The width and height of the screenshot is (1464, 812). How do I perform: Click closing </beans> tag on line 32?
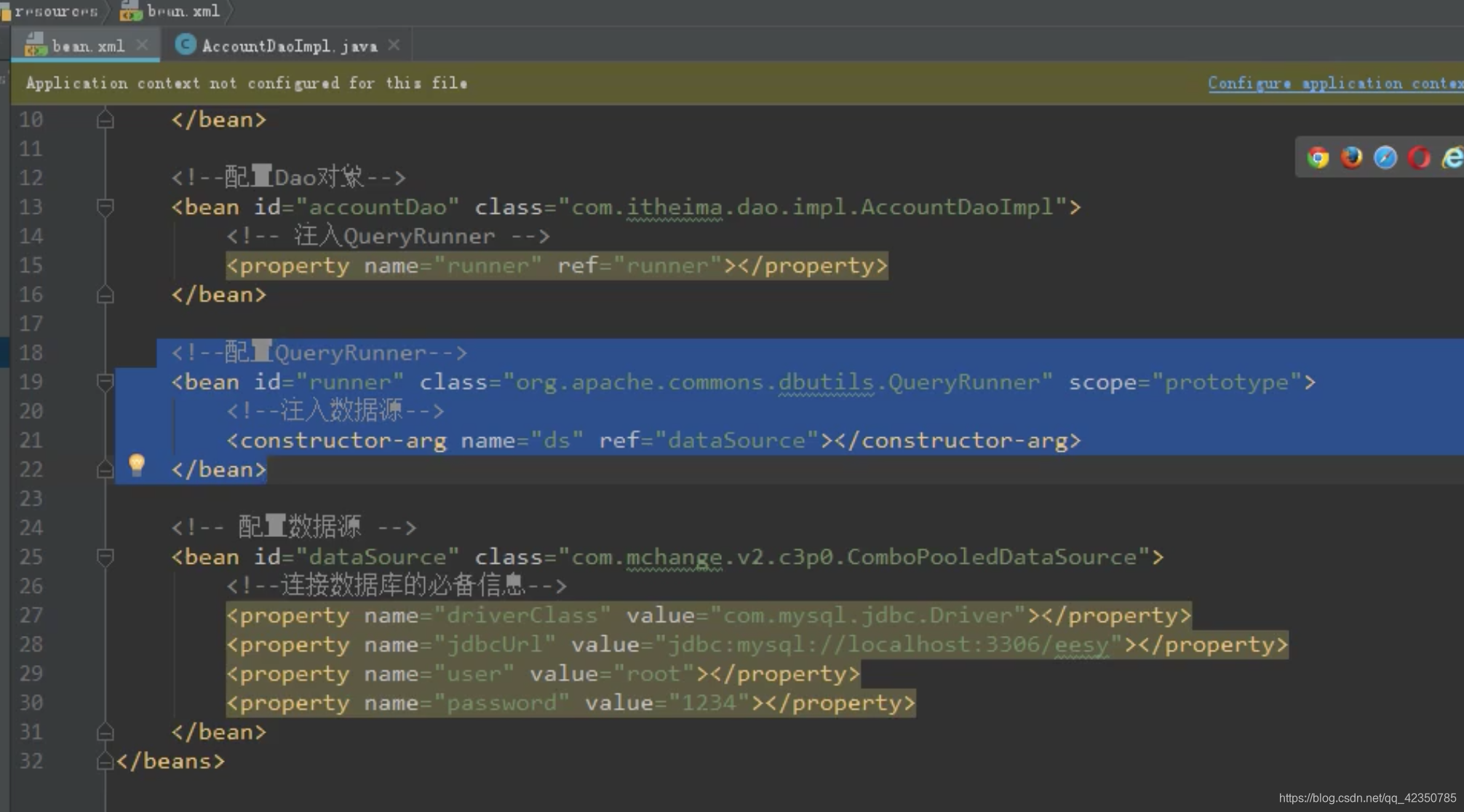pyautogui.click(x=170, y=761)
